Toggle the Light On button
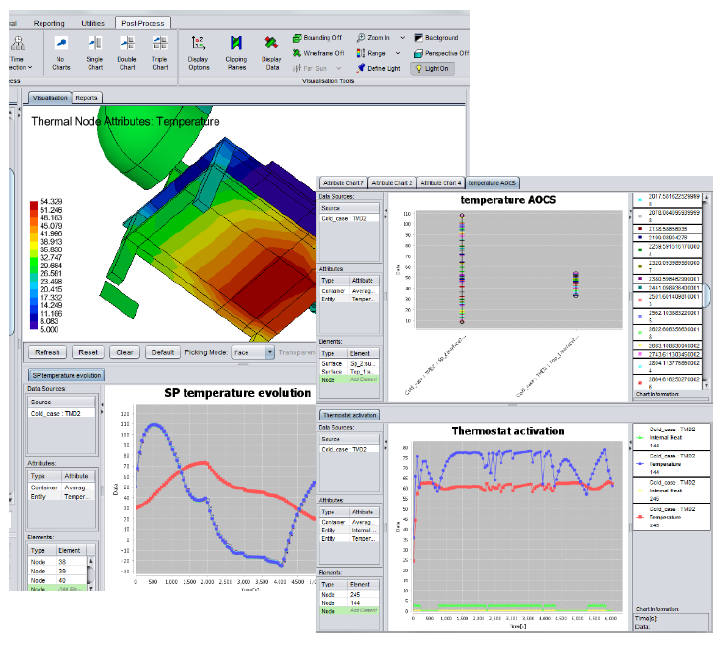 [x=432, y=69]
